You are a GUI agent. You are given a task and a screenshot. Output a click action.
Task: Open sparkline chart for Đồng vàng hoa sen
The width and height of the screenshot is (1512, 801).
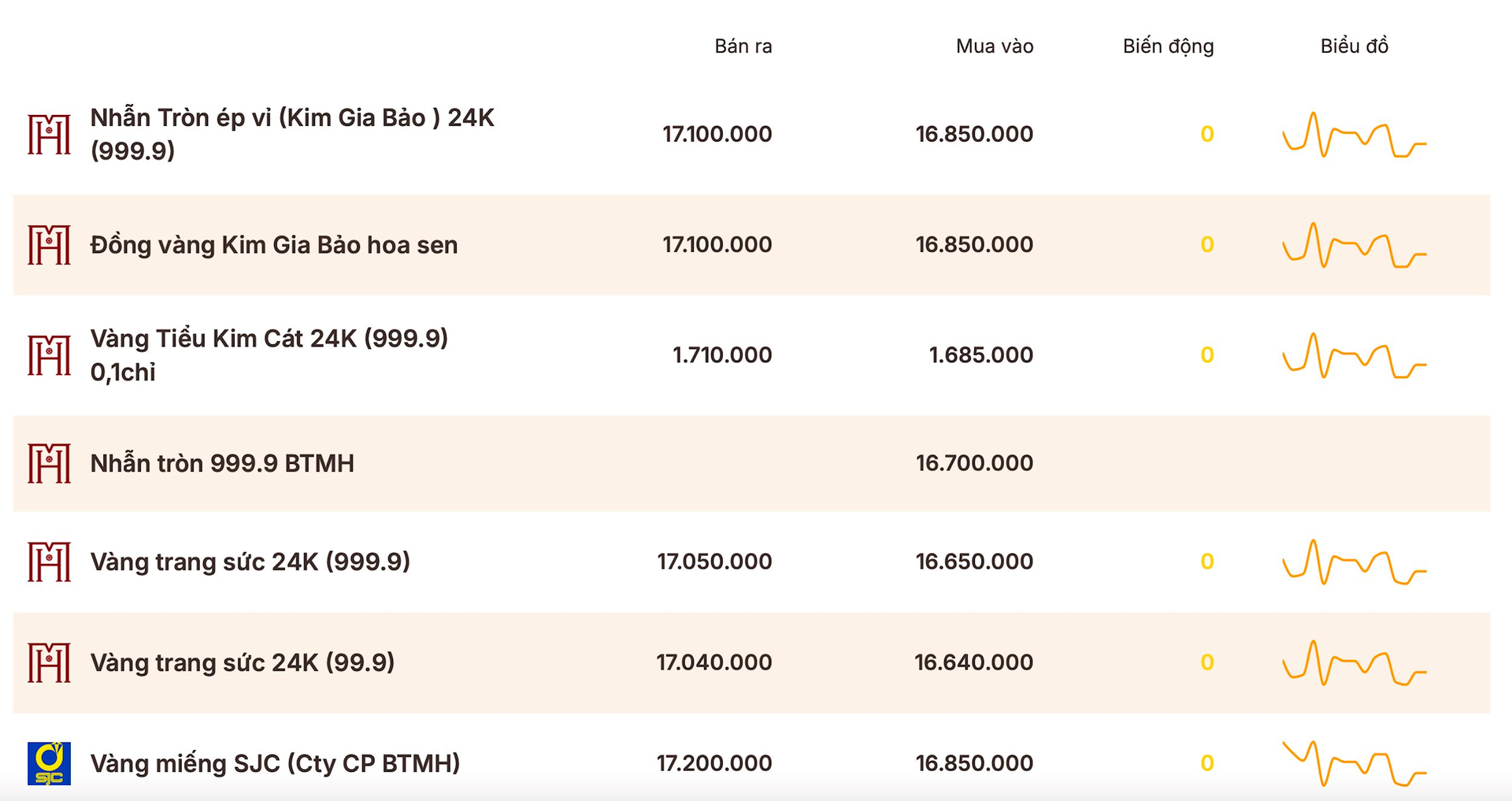point(1354,246)
